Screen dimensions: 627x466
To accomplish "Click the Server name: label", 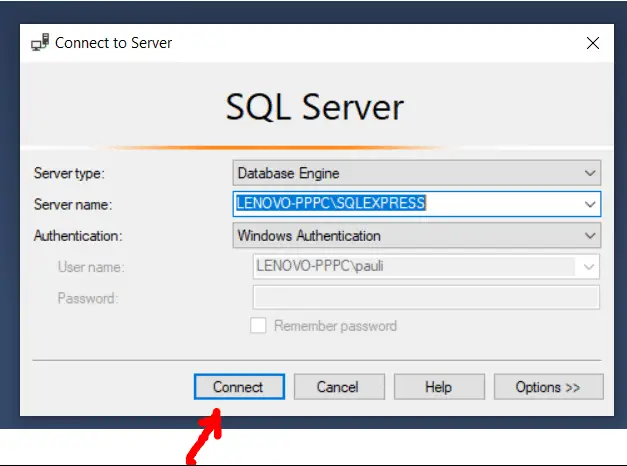I will pos(73,204).
